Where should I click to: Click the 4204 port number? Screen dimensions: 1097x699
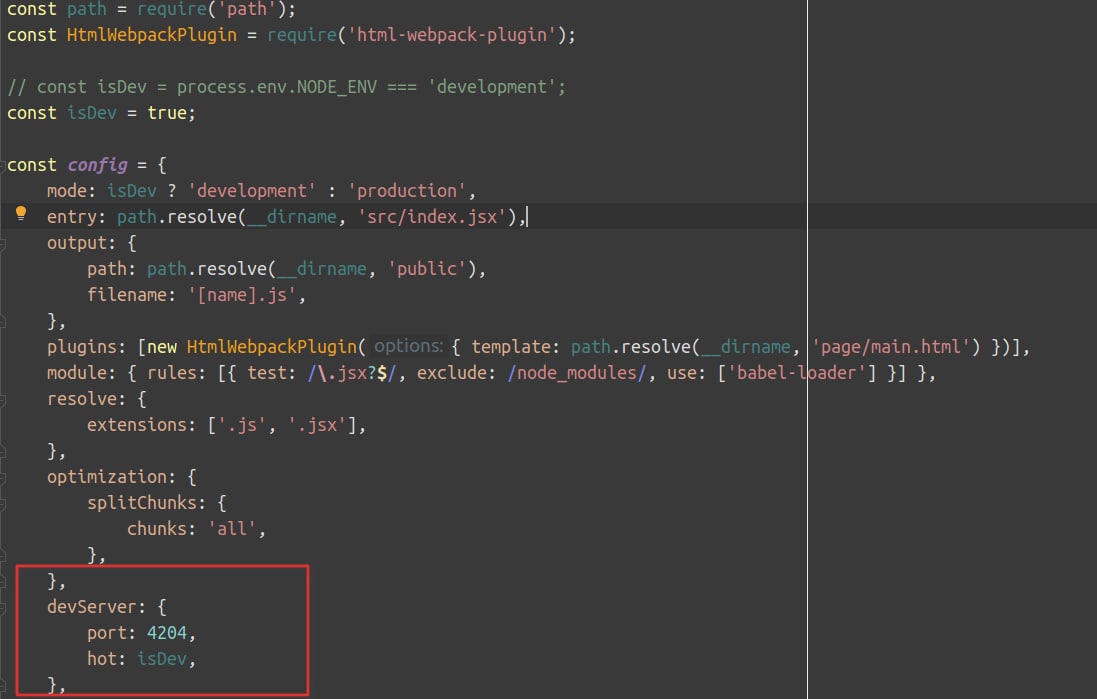click(x=167, y=633)
